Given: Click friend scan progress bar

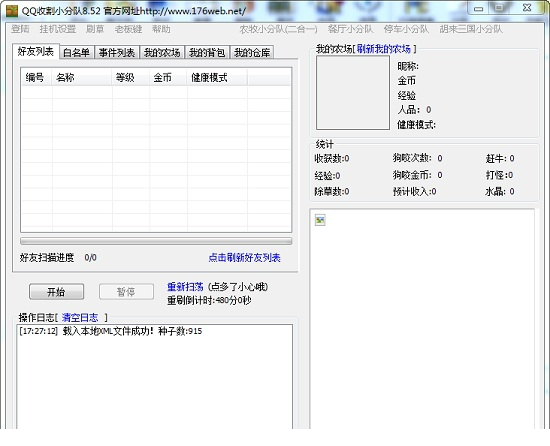Looking at the screenshot, I should 156,241.
